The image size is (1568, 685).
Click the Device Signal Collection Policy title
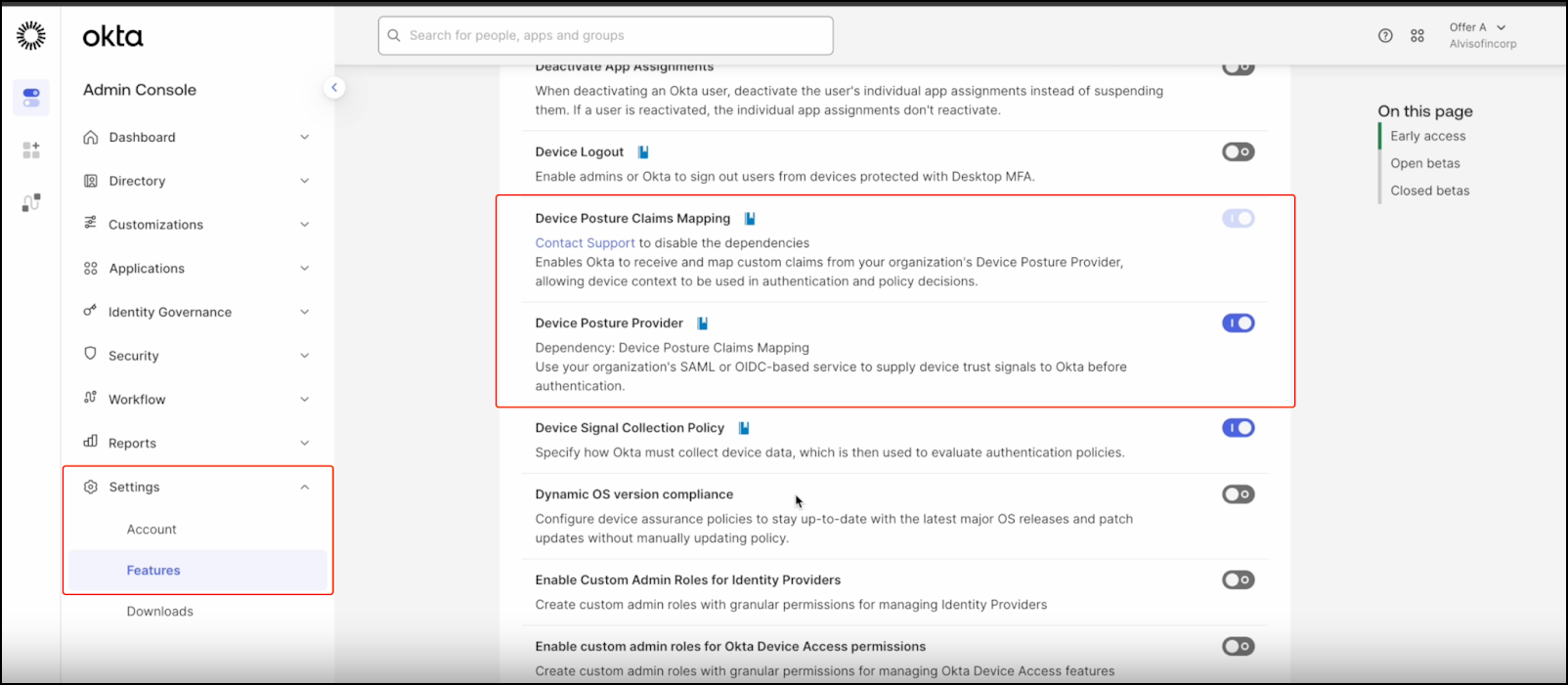[x=630, y=428]
